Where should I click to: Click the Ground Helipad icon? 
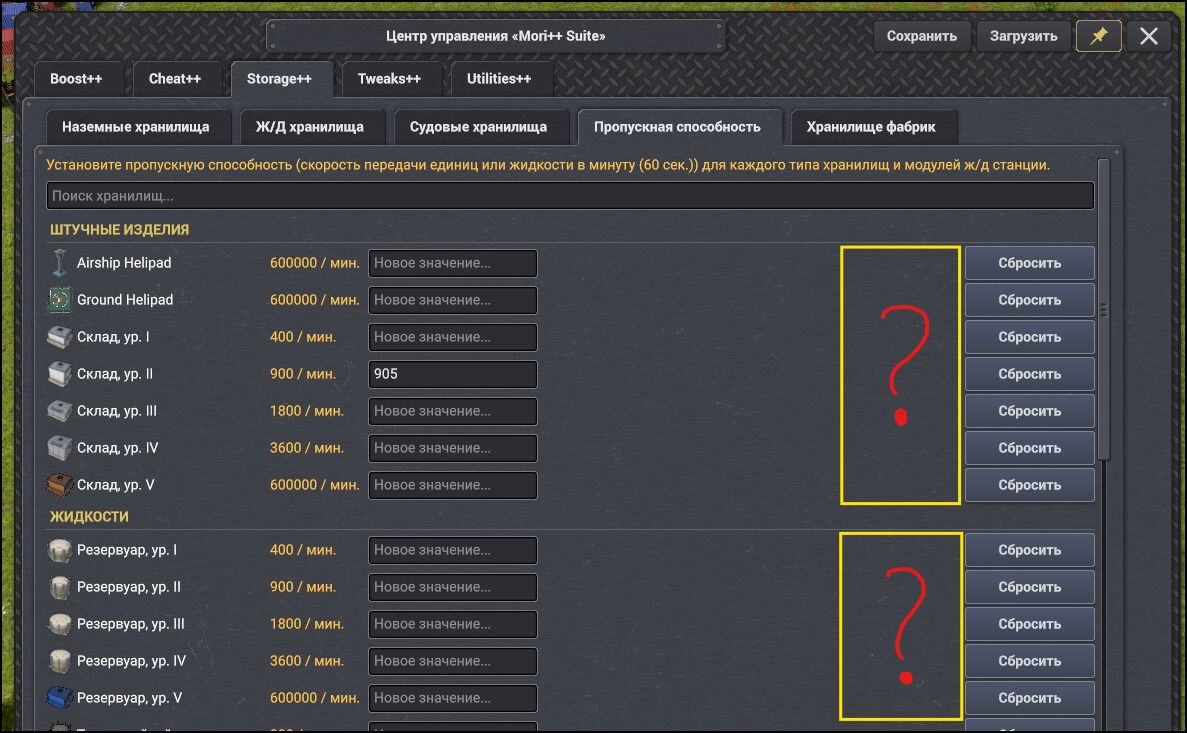pos(60,300)
